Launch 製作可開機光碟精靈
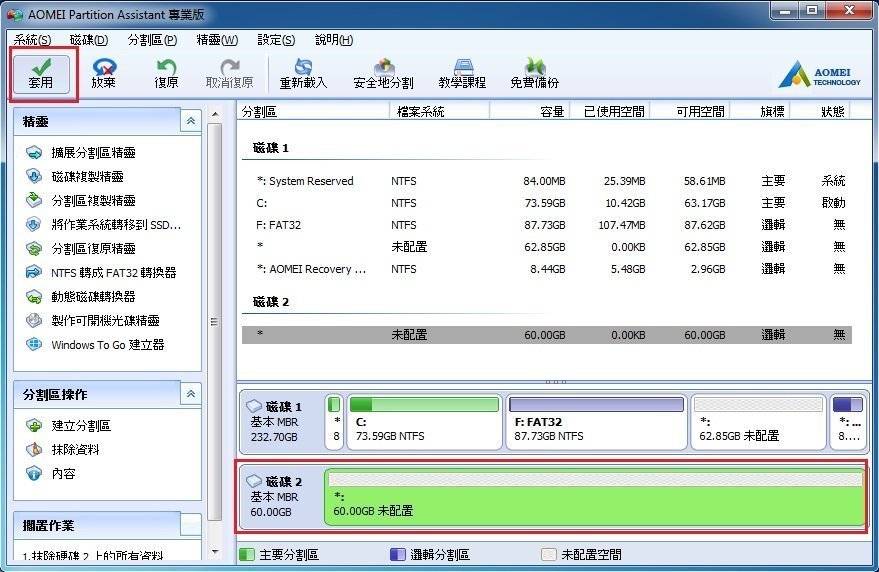The height and width of the screenshot is (572, 879). click(92, 321)
